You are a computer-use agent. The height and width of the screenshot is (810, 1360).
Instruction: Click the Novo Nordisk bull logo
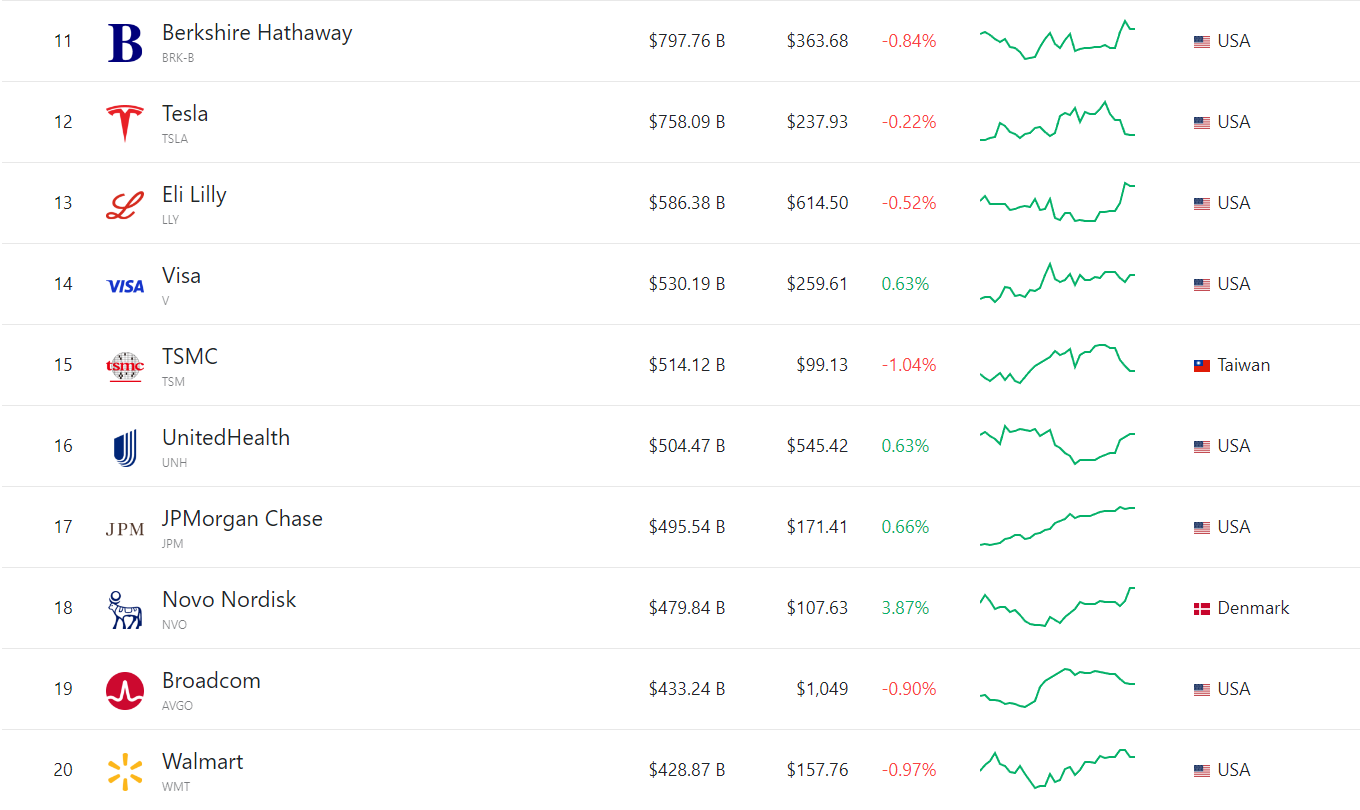point(125,609)
